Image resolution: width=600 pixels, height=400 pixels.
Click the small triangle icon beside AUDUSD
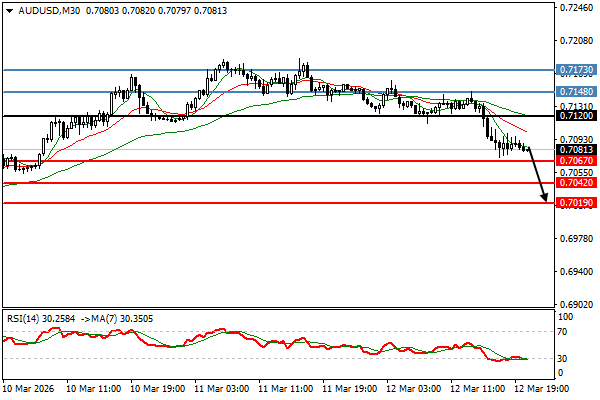pyautogui.click(x=9, y=11)
